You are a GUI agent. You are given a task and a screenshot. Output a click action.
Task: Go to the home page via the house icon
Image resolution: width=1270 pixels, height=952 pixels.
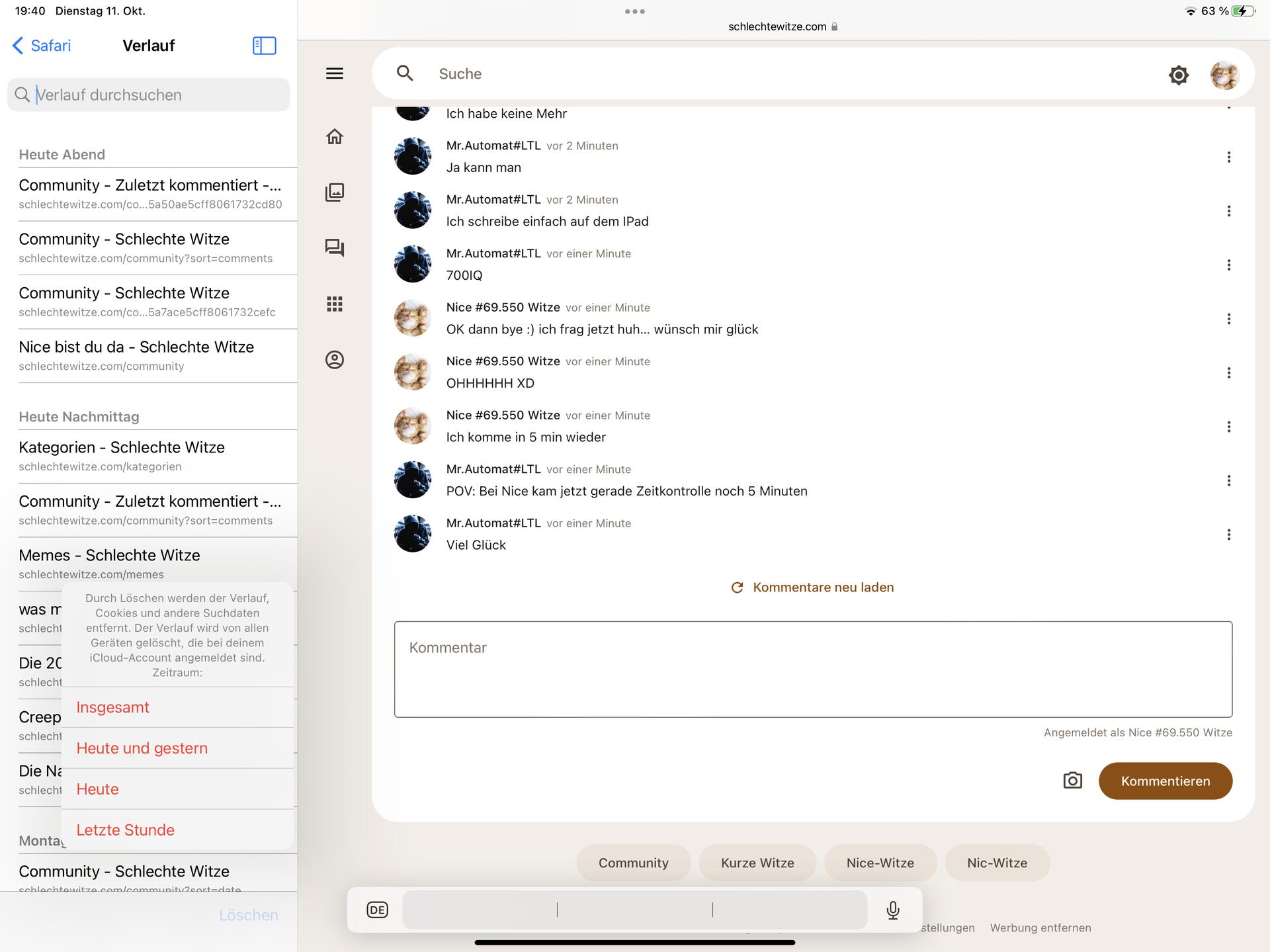pyautogui.click(x=335, y=136)
